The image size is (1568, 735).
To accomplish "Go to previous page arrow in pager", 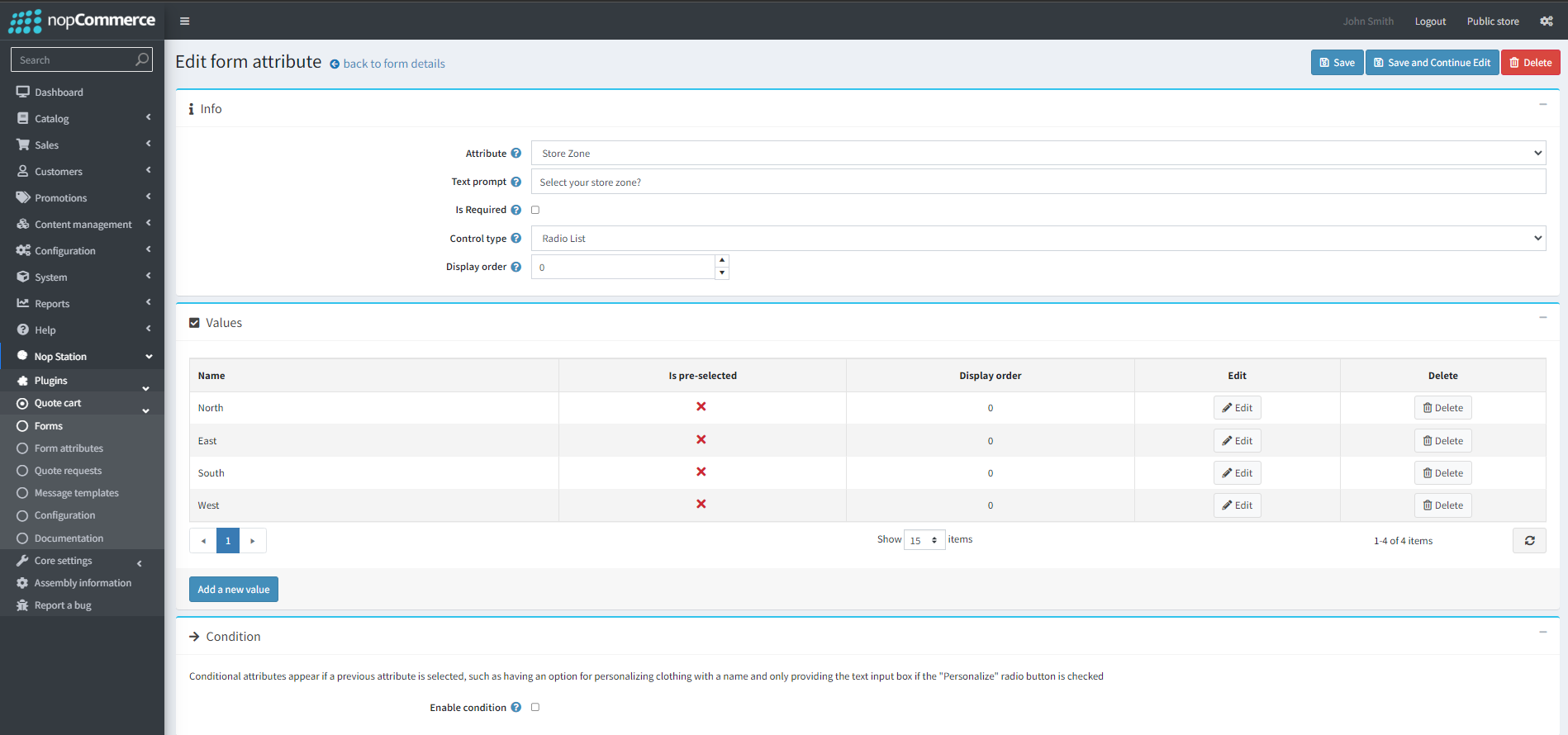I will pos(203,541).
